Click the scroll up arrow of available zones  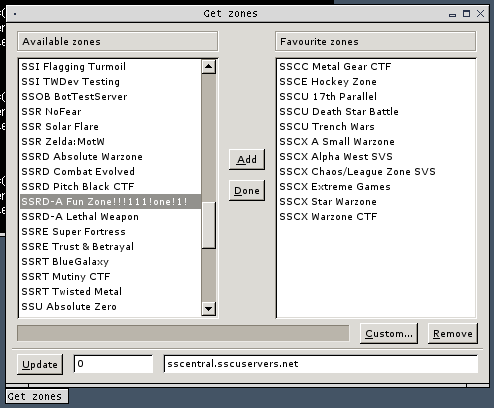click(209, 66)
